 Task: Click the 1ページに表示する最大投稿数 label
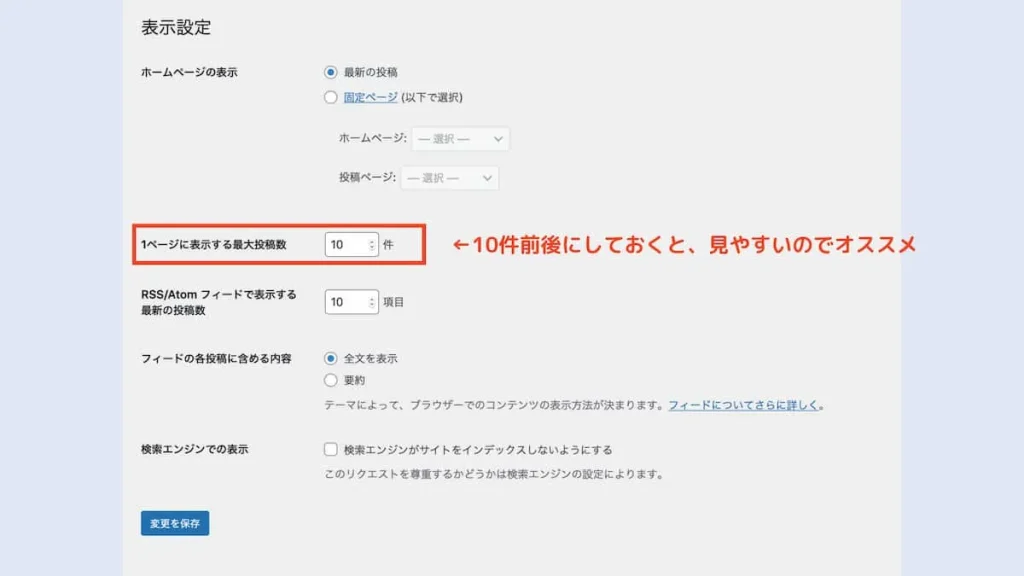214,244
